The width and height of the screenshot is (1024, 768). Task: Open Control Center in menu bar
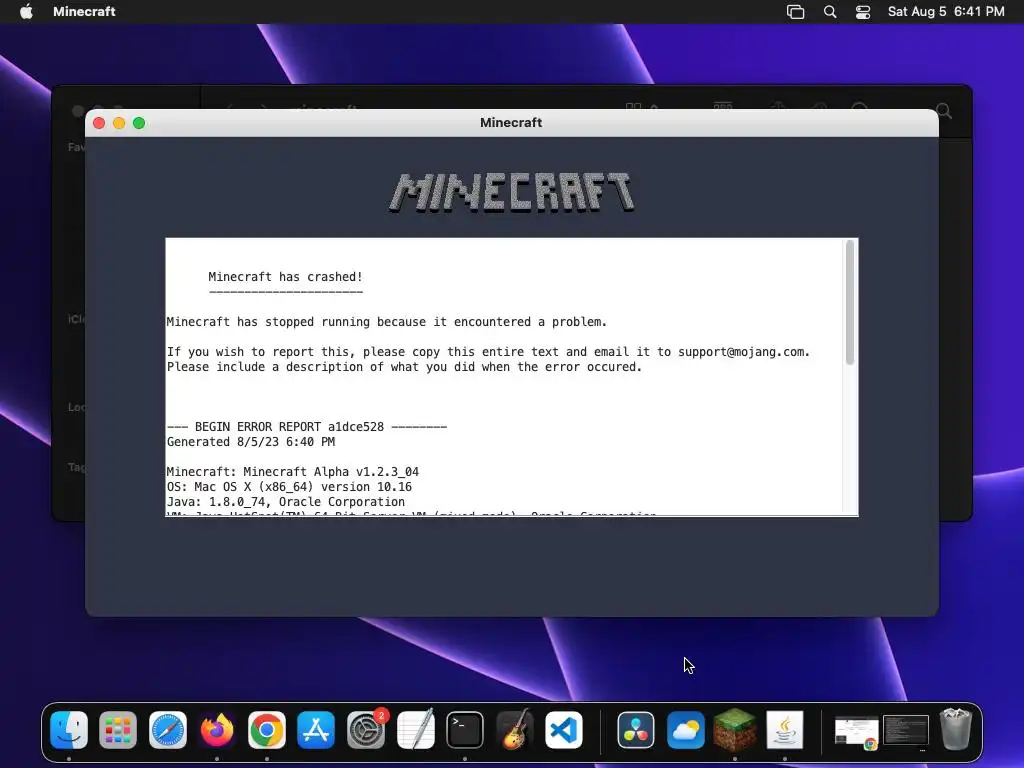pos(863,12)
